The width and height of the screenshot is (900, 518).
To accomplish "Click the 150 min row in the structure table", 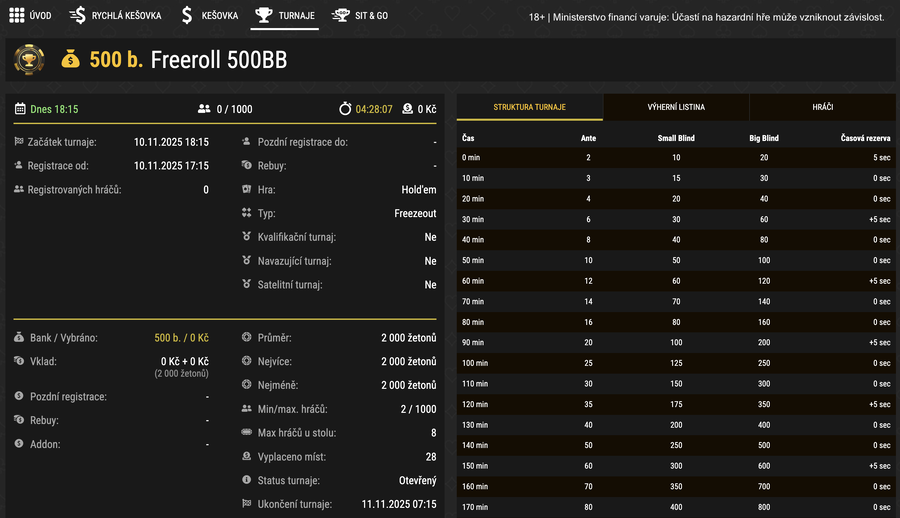I will [676, 466].
